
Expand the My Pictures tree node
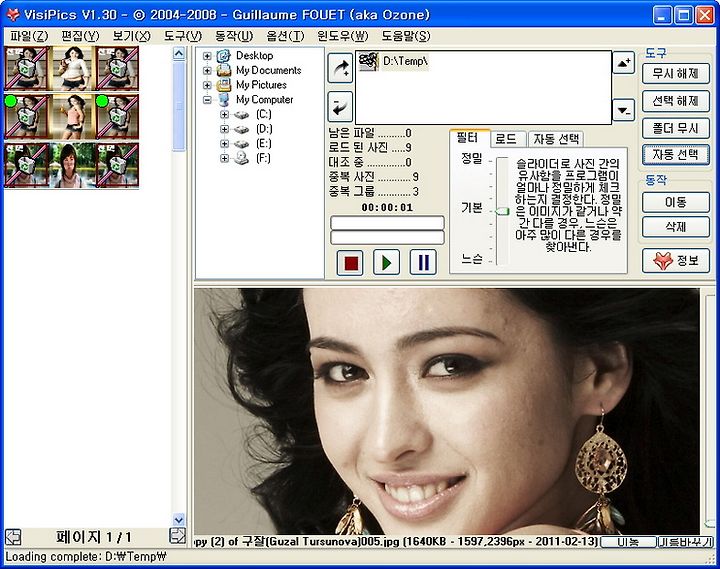click(207, 85)
